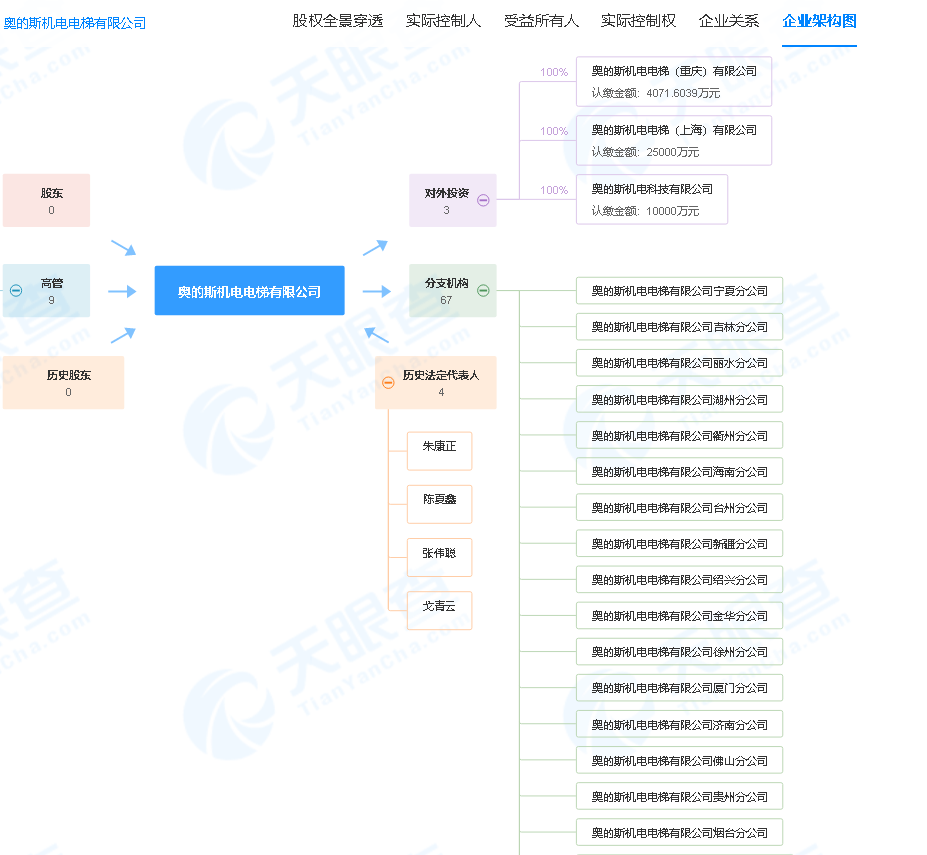Select the 丽水分公司 branch node
927x855 pixels.
point(679,363)
